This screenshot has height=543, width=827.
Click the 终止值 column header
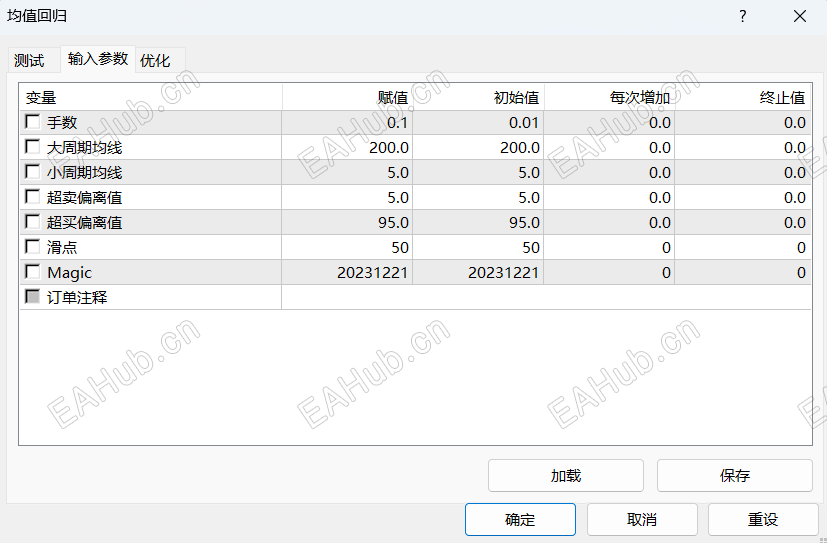[x=743, y=98]
